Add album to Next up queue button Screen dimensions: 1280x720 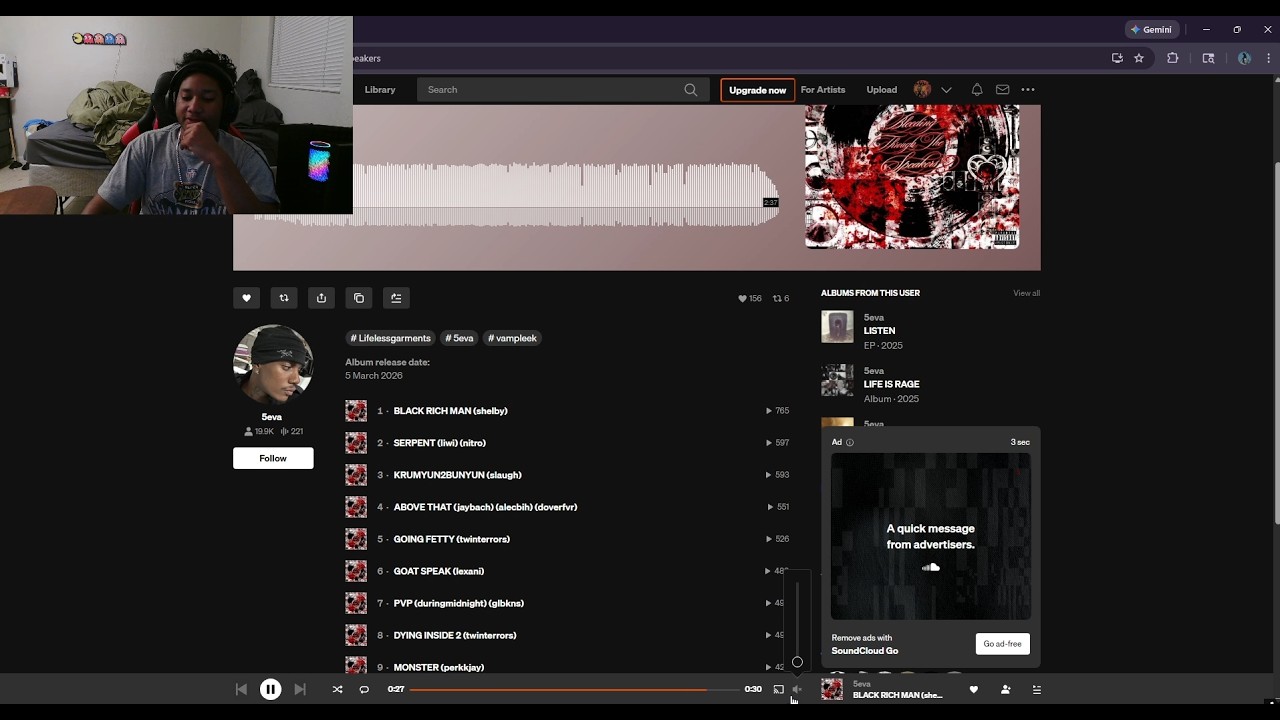[x=396, y=298]
